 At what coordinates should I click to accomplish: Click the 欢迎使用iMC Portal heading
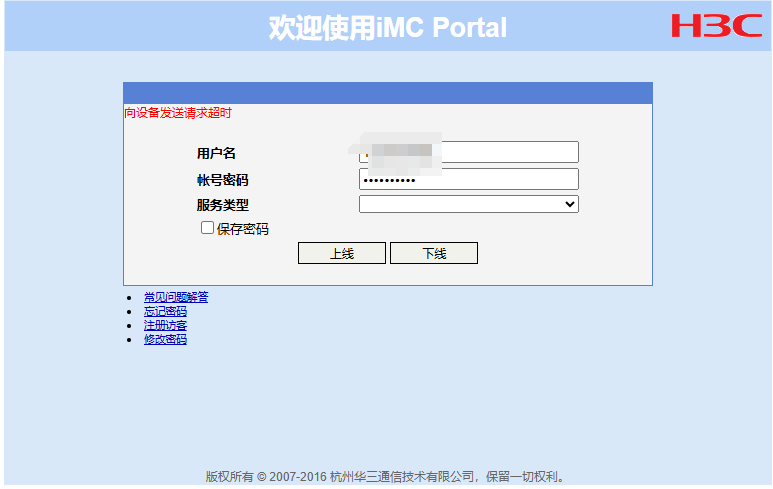pyautogui.click(x=387, y=27)
